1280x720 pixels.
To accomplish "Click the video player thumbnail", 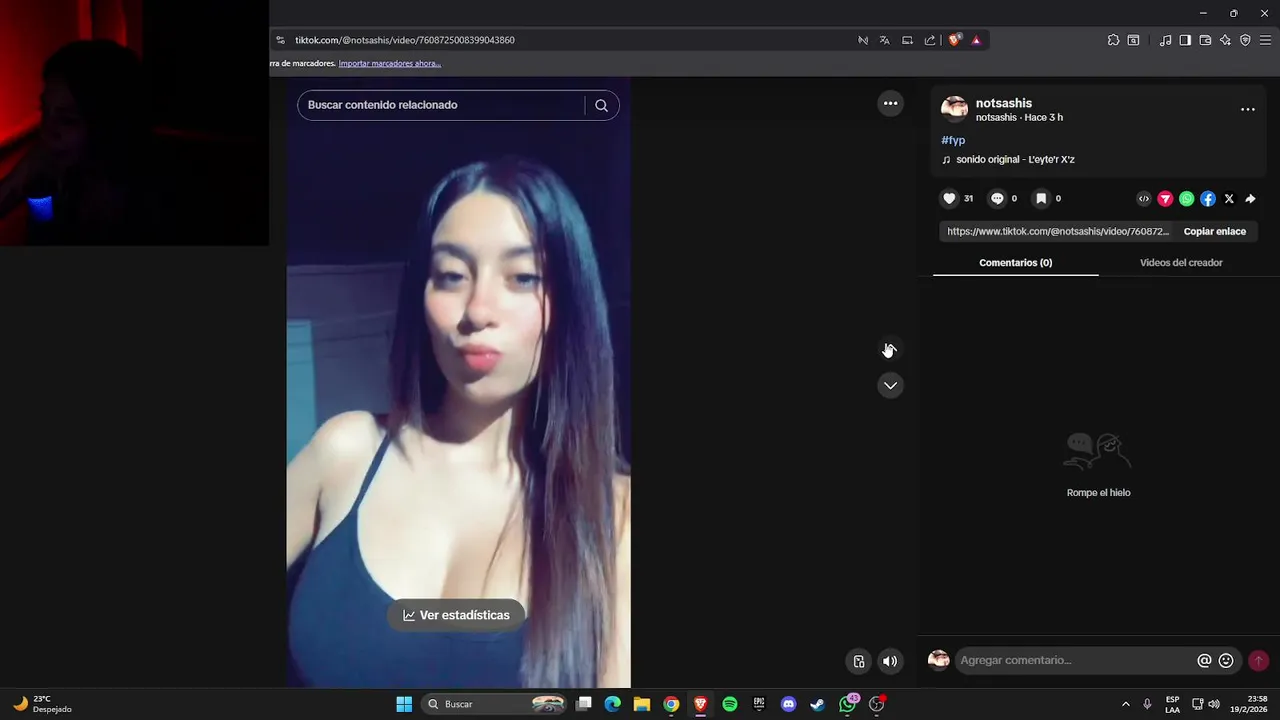I will tap(458, 382).
